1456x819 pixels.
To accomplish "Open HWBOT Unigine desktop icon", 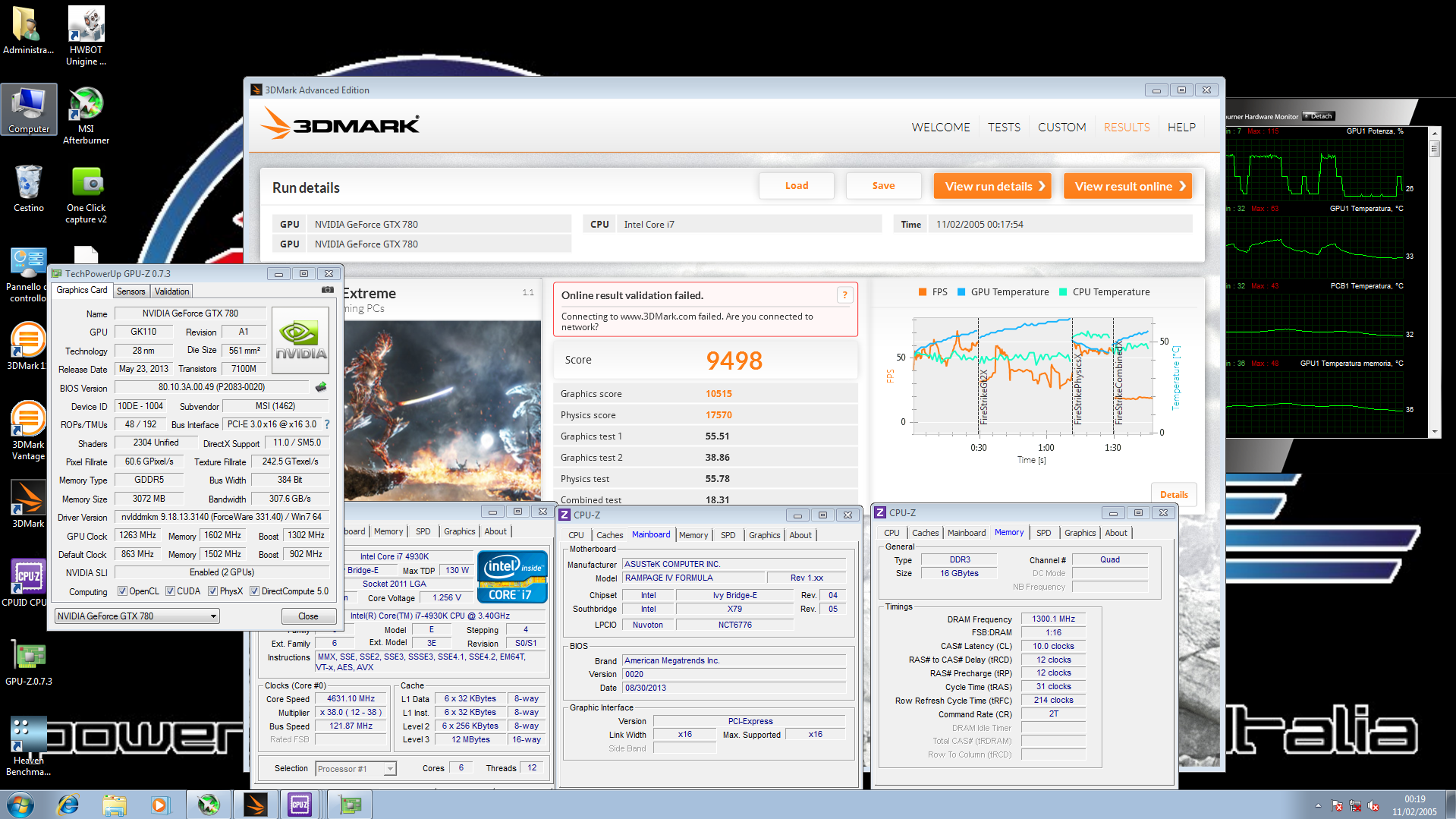I will [x=86, y=36].
